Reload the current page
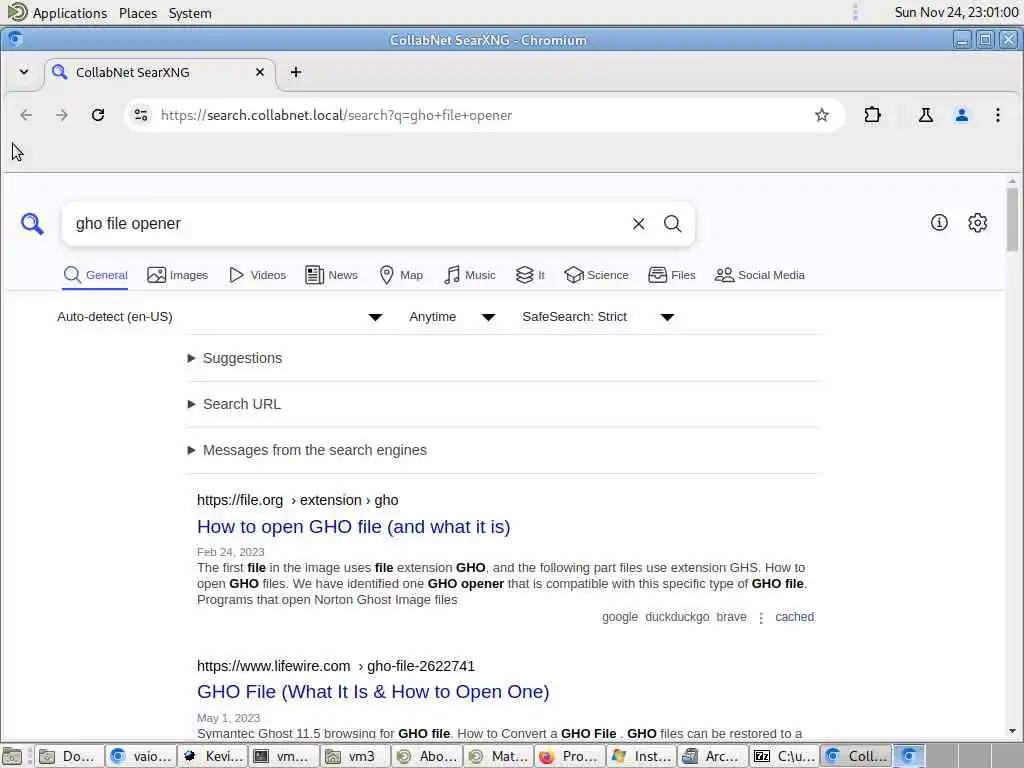1024x768 pixels. pos(98,115)
